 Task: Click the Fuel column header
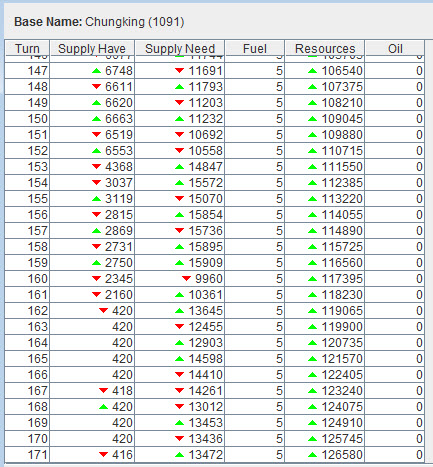point(255,48)
